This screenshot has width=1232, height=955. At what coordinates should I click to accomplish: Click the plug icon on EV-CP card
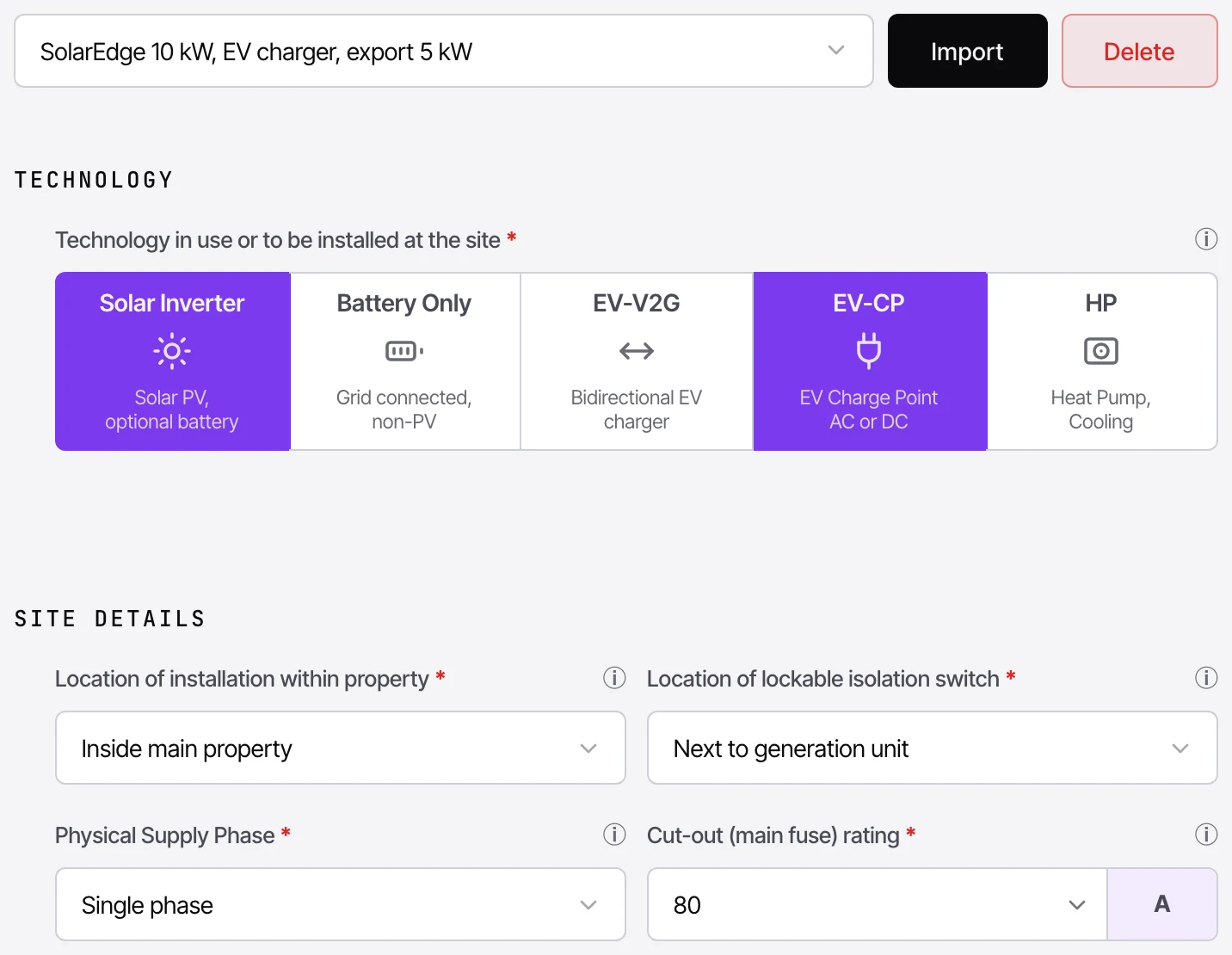point(869,351)
